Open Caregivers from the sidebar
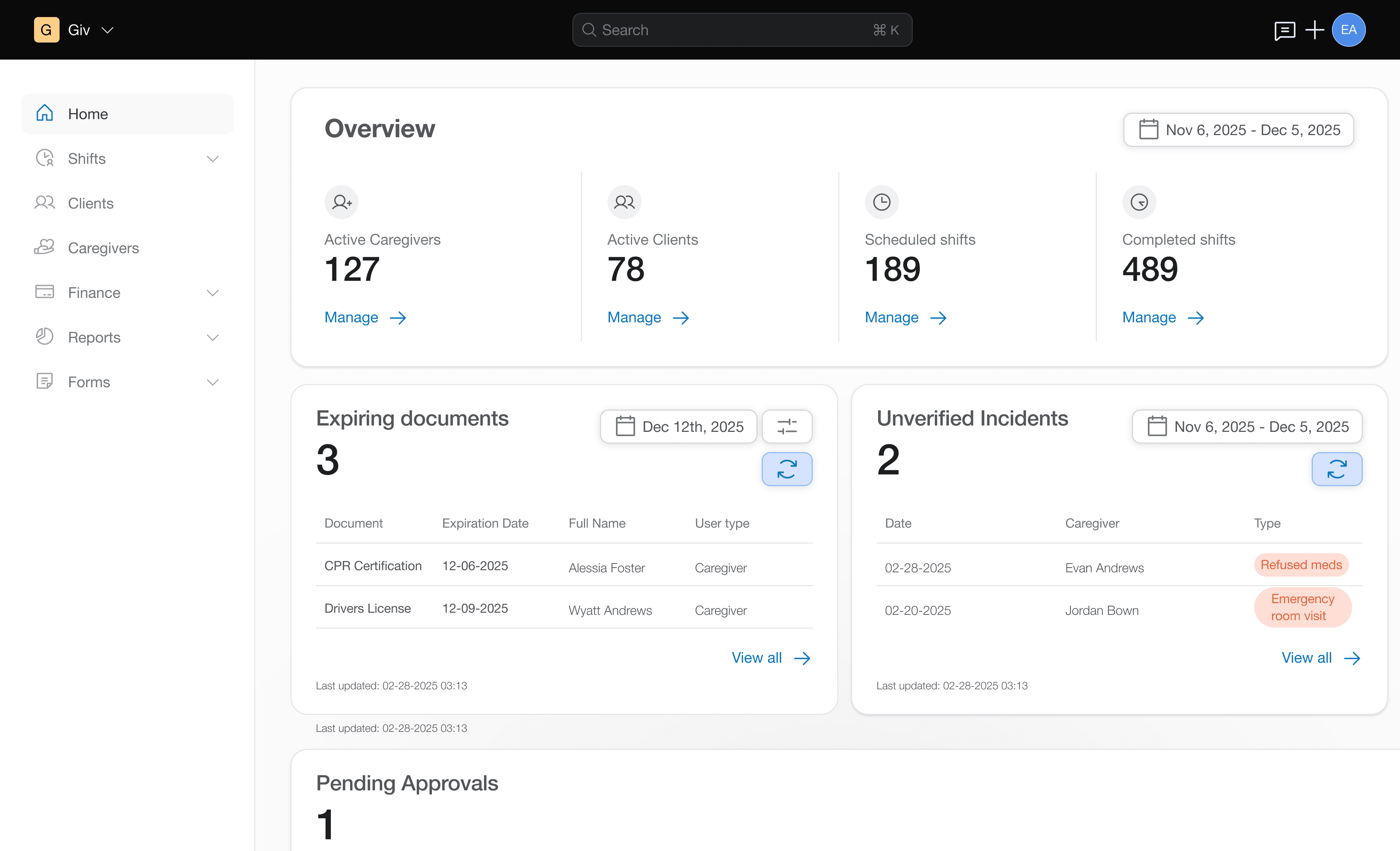 [x=103, y=248]
